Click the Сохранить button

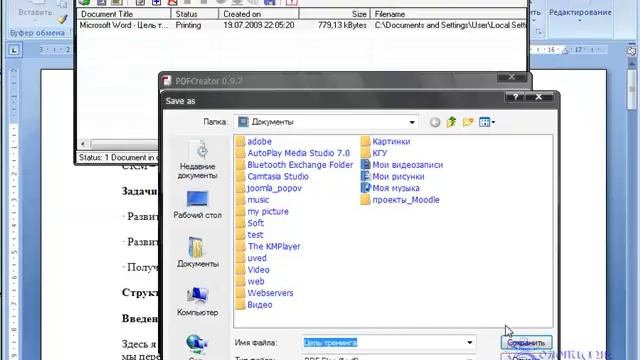click(526, 343)
